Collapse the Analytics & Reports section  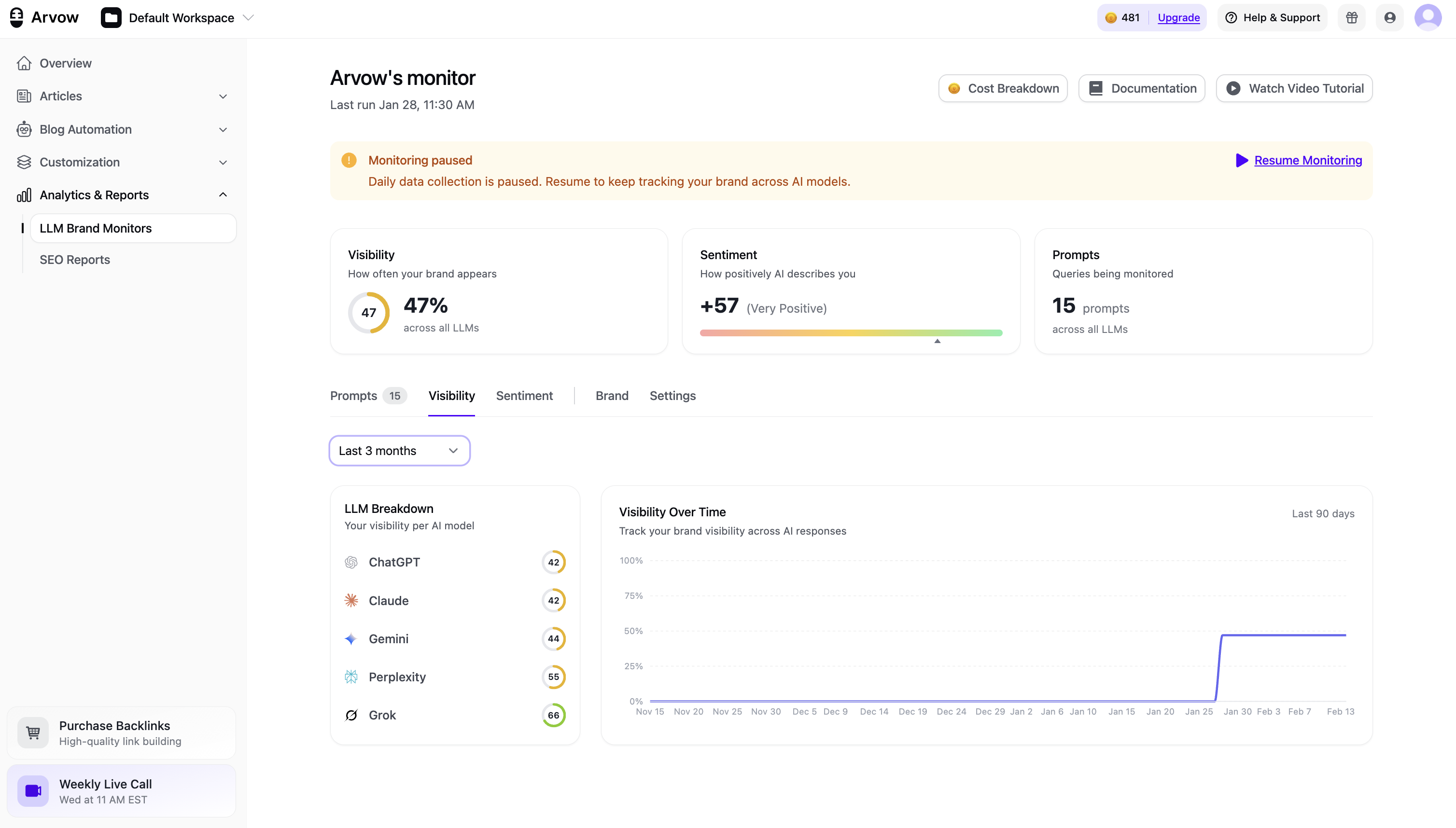coord(223,194)
